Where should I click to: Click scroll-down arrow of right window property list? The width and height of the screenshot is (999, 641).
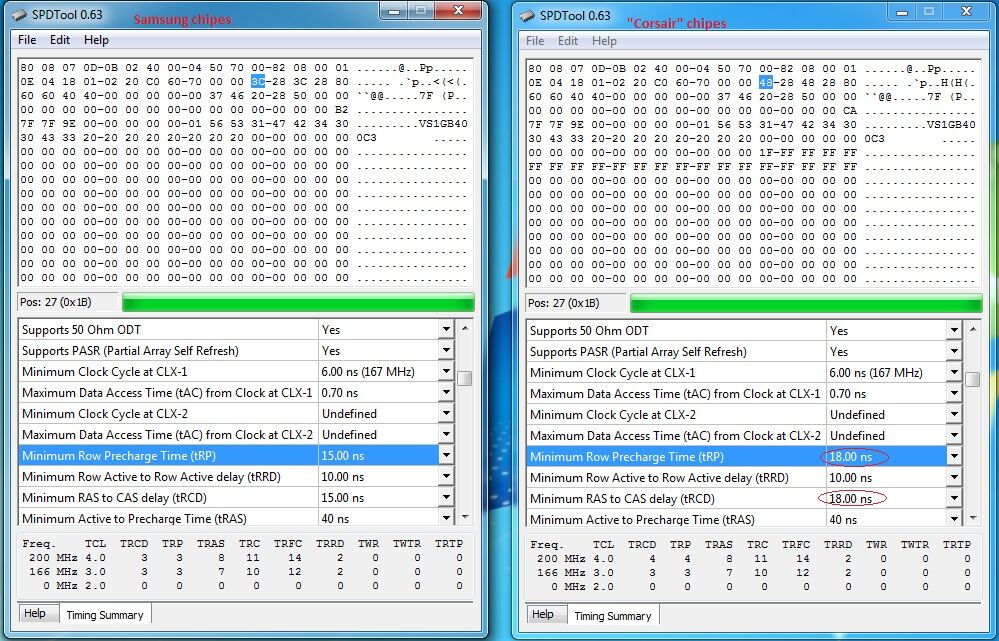coord(973,518)
